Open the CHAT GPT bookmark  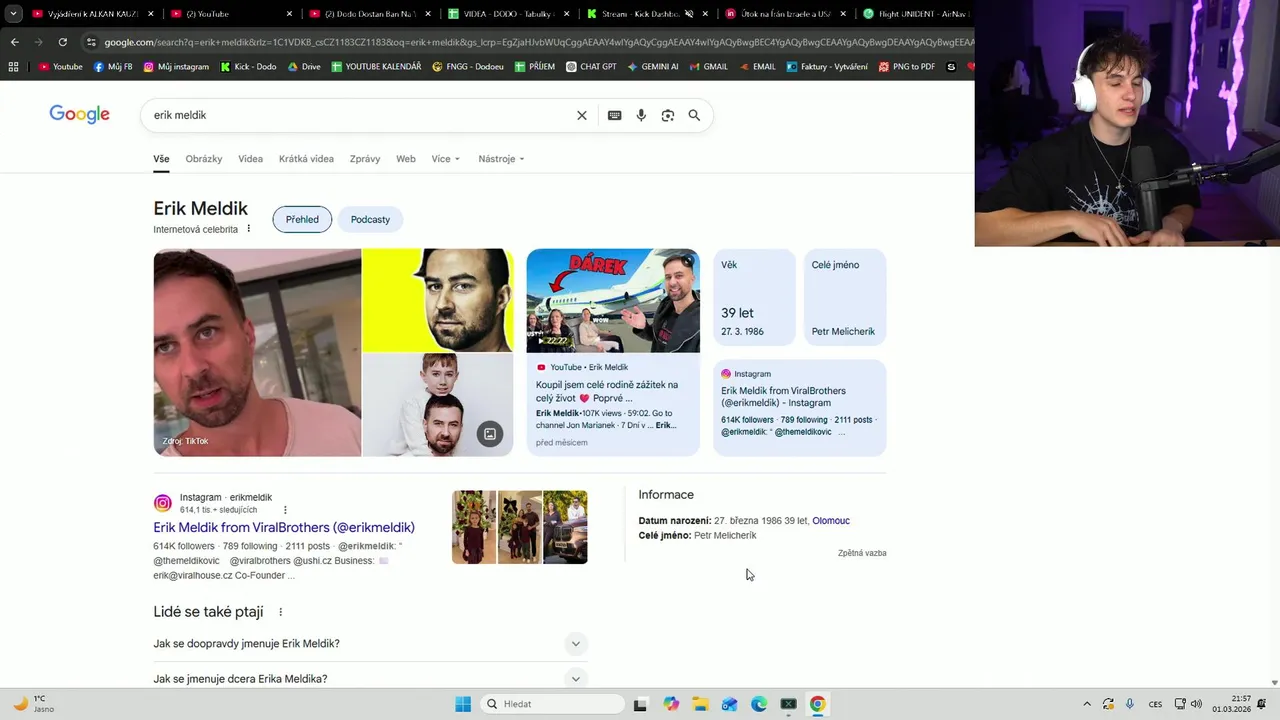pyautogui.click(x=591, y=67)
